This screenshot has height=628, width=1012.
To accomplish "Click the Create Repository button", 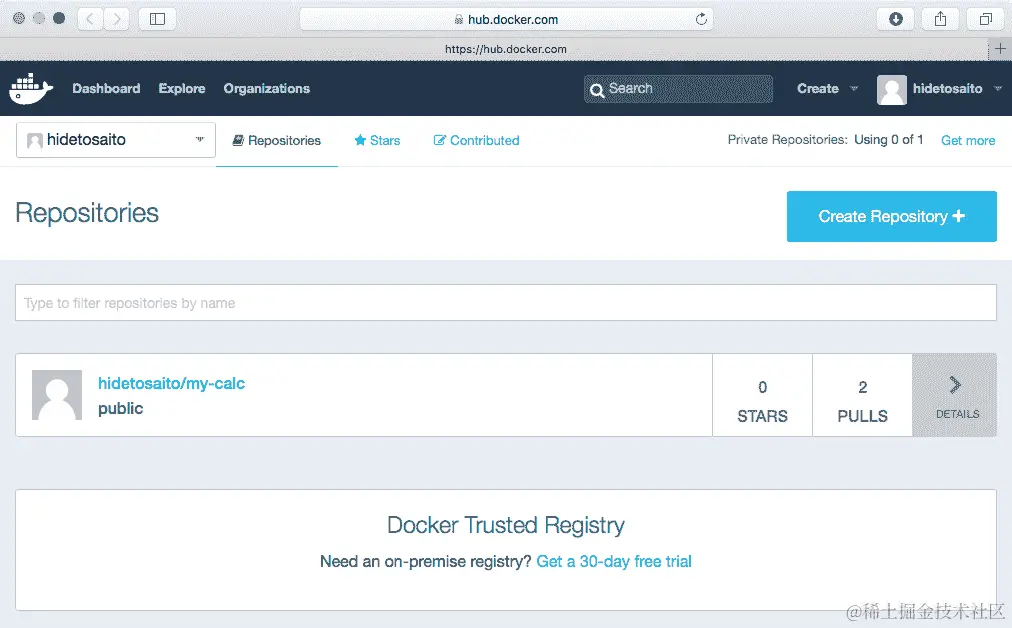I will point(891,216).
